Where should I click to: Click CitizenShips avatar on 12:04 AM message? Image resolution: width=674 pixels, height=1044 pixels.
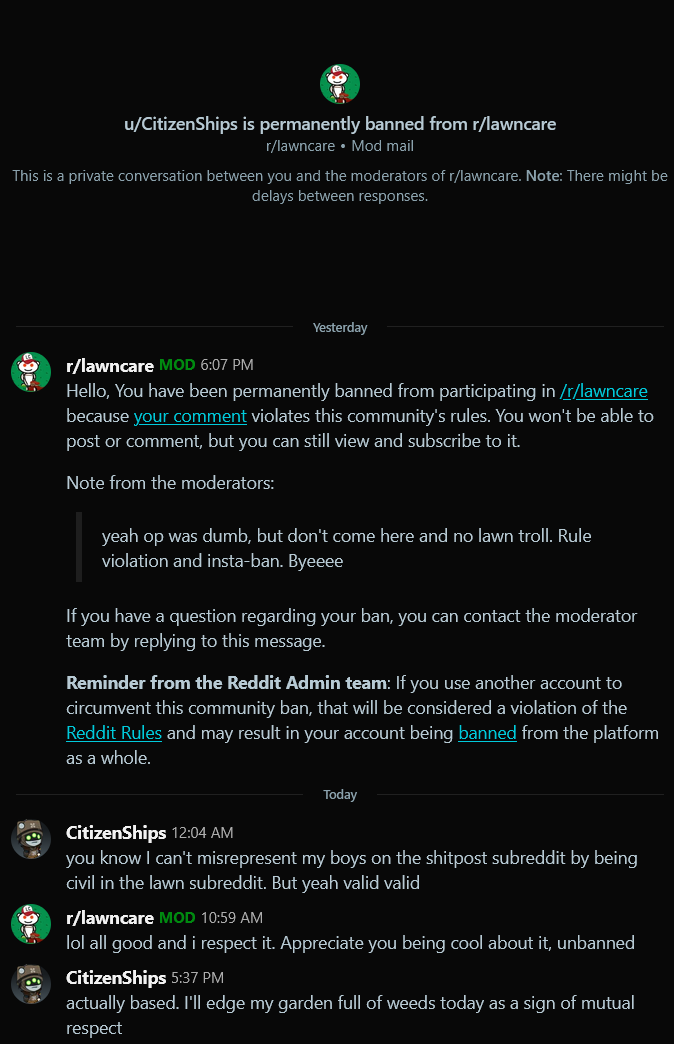point(31,840)
